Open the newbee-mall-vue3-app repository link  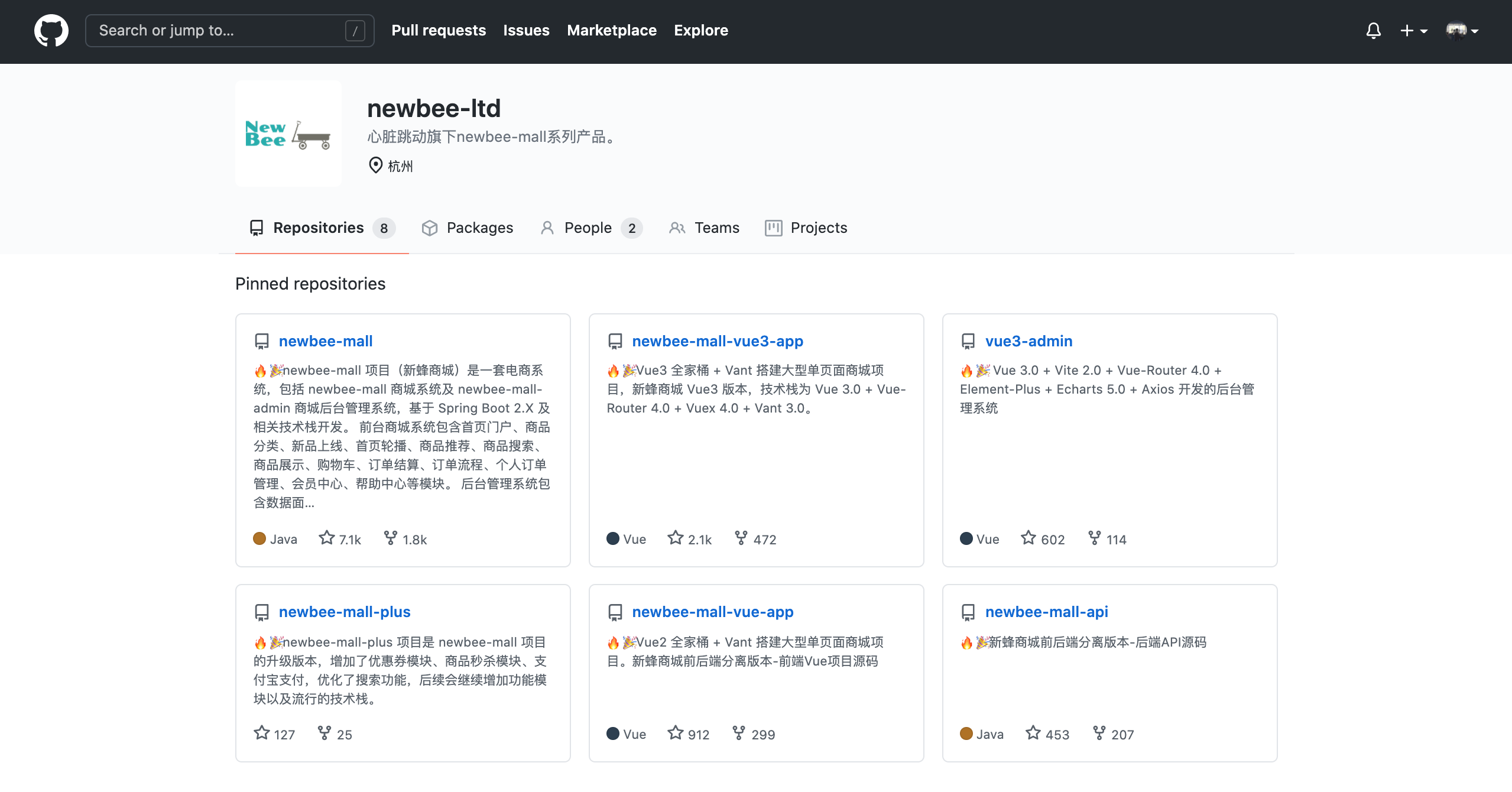coord(718,341)
